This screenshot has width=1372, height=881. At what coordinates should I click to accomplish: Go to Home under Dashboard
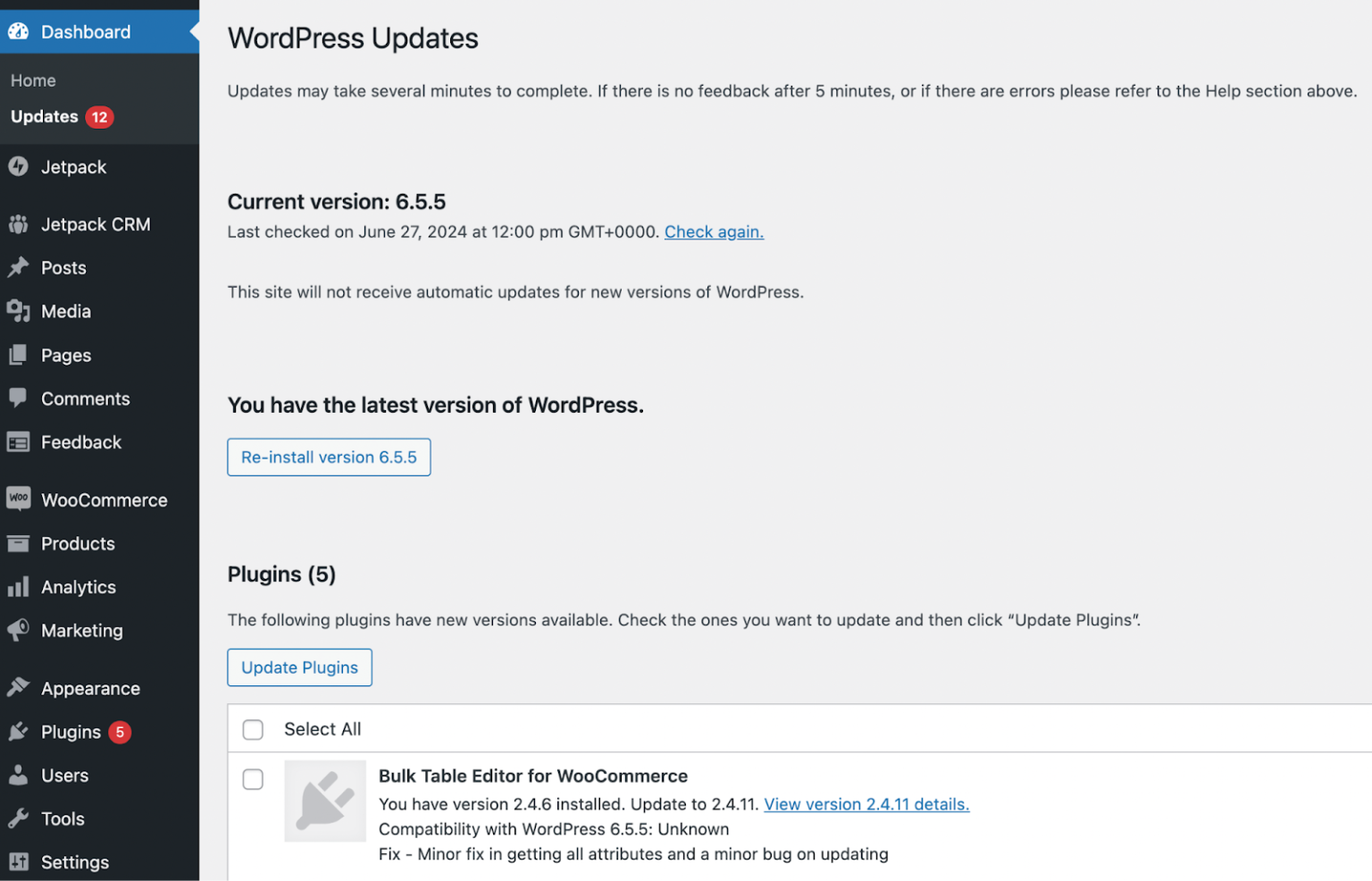33,80
